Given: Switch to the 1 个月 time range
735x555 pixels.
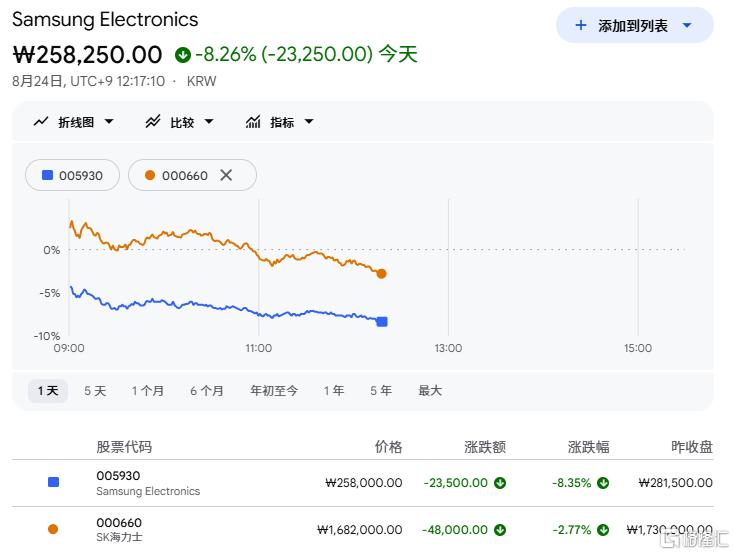Looking at the screenshot, I should [x=148, y=390].
